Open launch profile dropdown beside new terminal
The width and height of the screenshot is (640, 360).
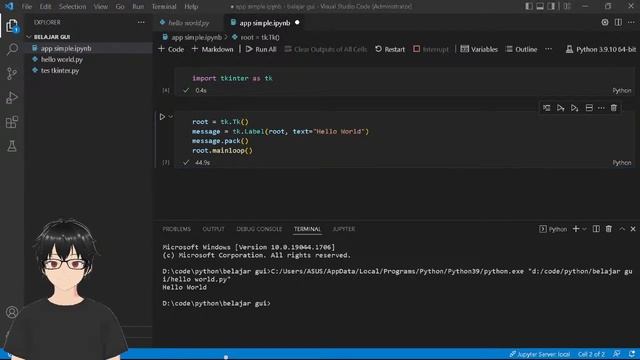(584, 229)
